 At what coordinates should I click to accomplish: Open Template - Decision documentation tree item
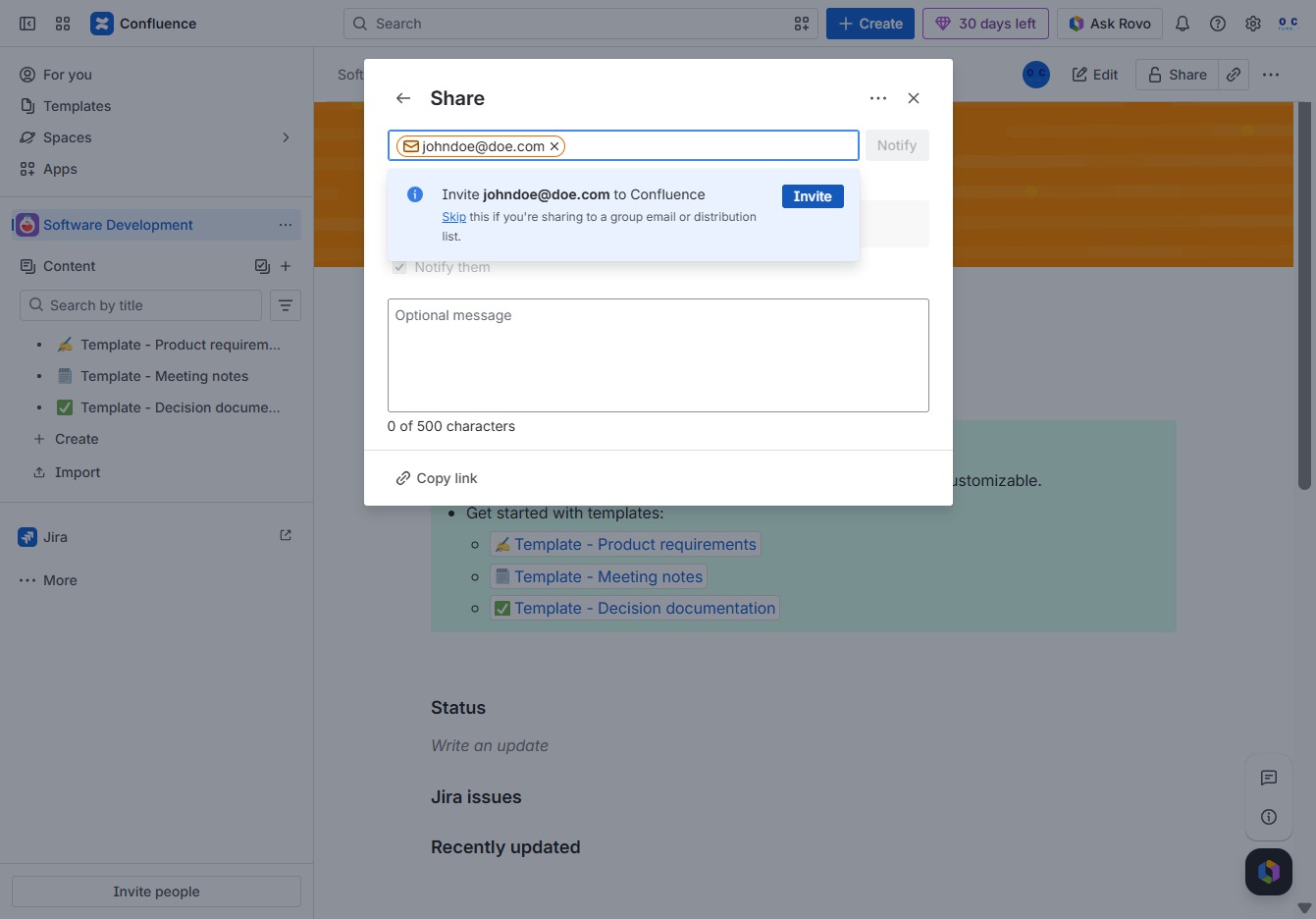pyautogui.click(x=168, y=407)
